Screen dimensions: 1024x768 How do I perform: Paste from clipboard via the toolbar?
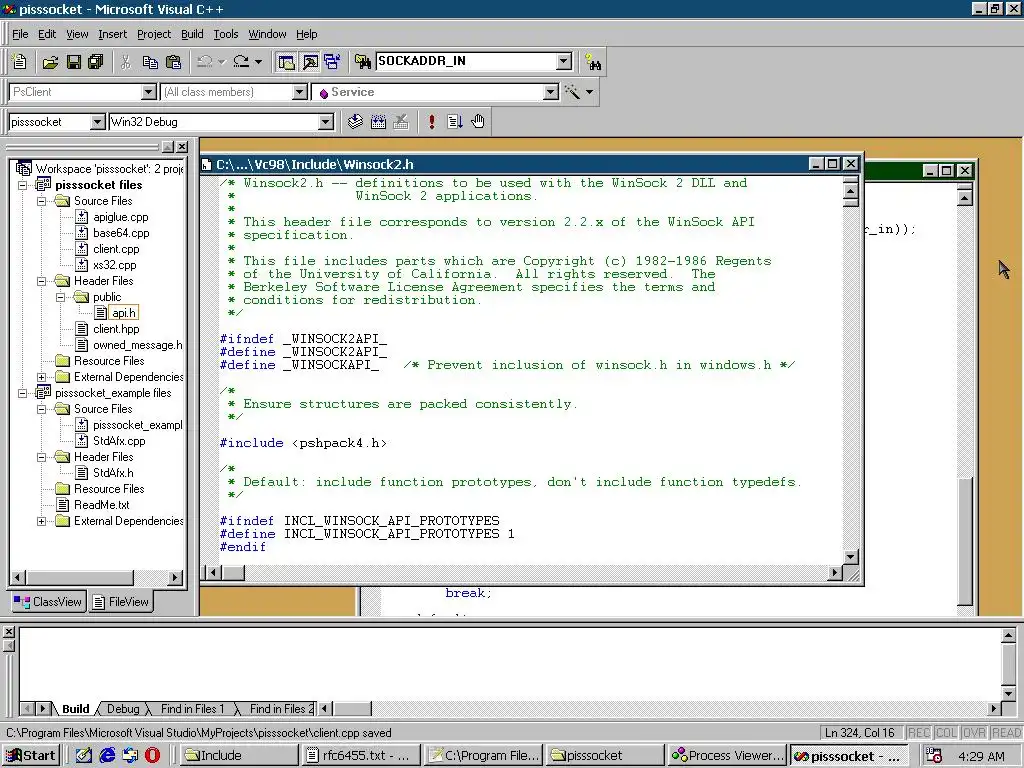[173, 62]
